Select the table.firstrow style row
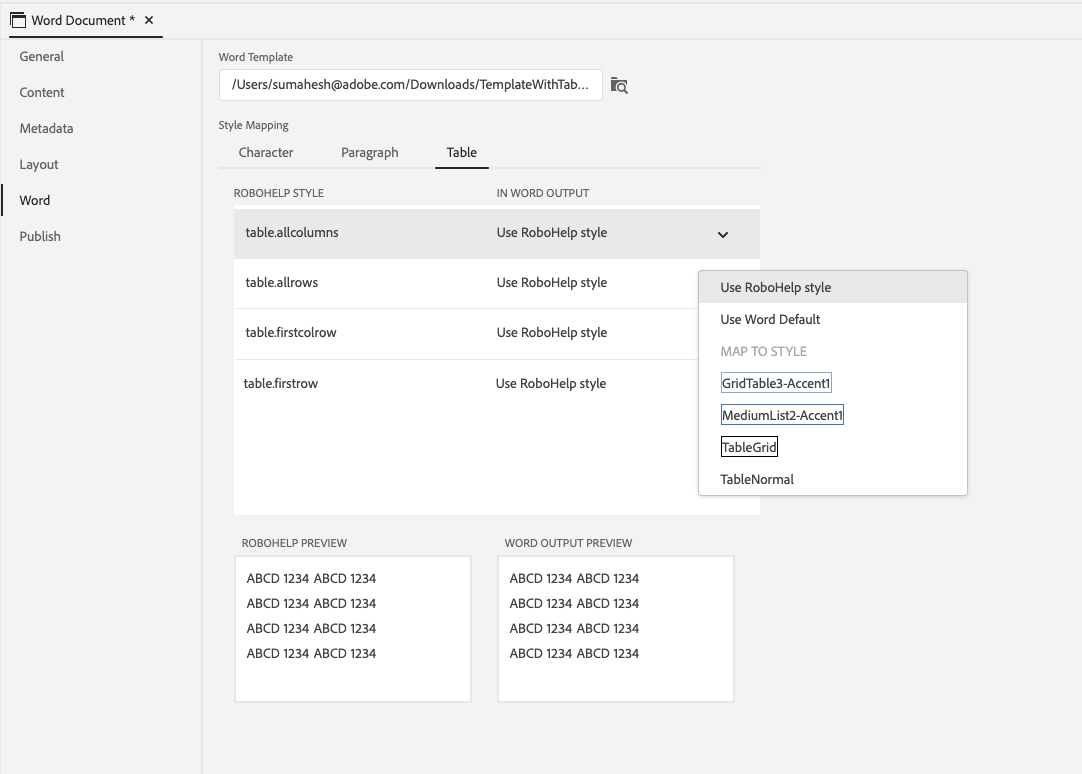This screenshot has width=1082, height=774. pos(281,384)
